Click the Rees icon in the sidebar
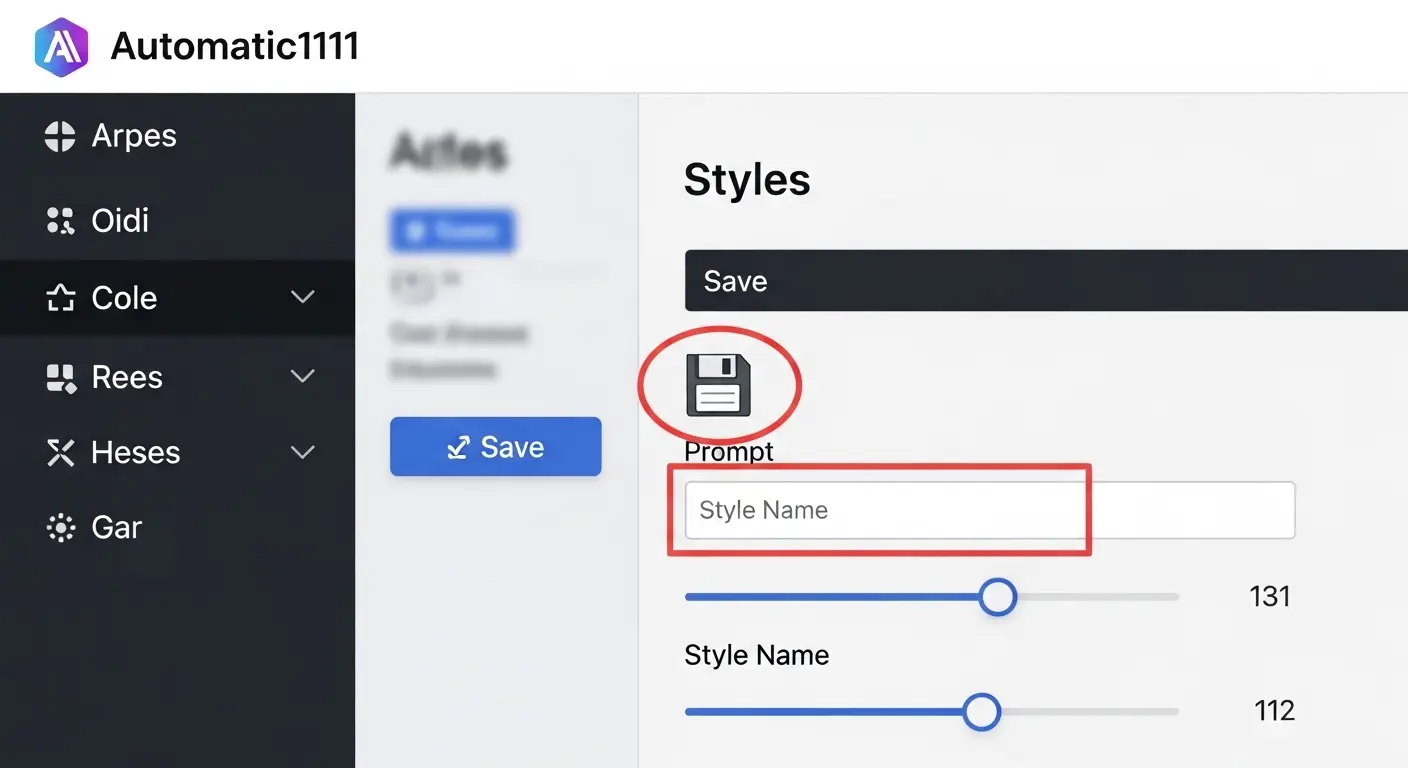 coord(60,377)
